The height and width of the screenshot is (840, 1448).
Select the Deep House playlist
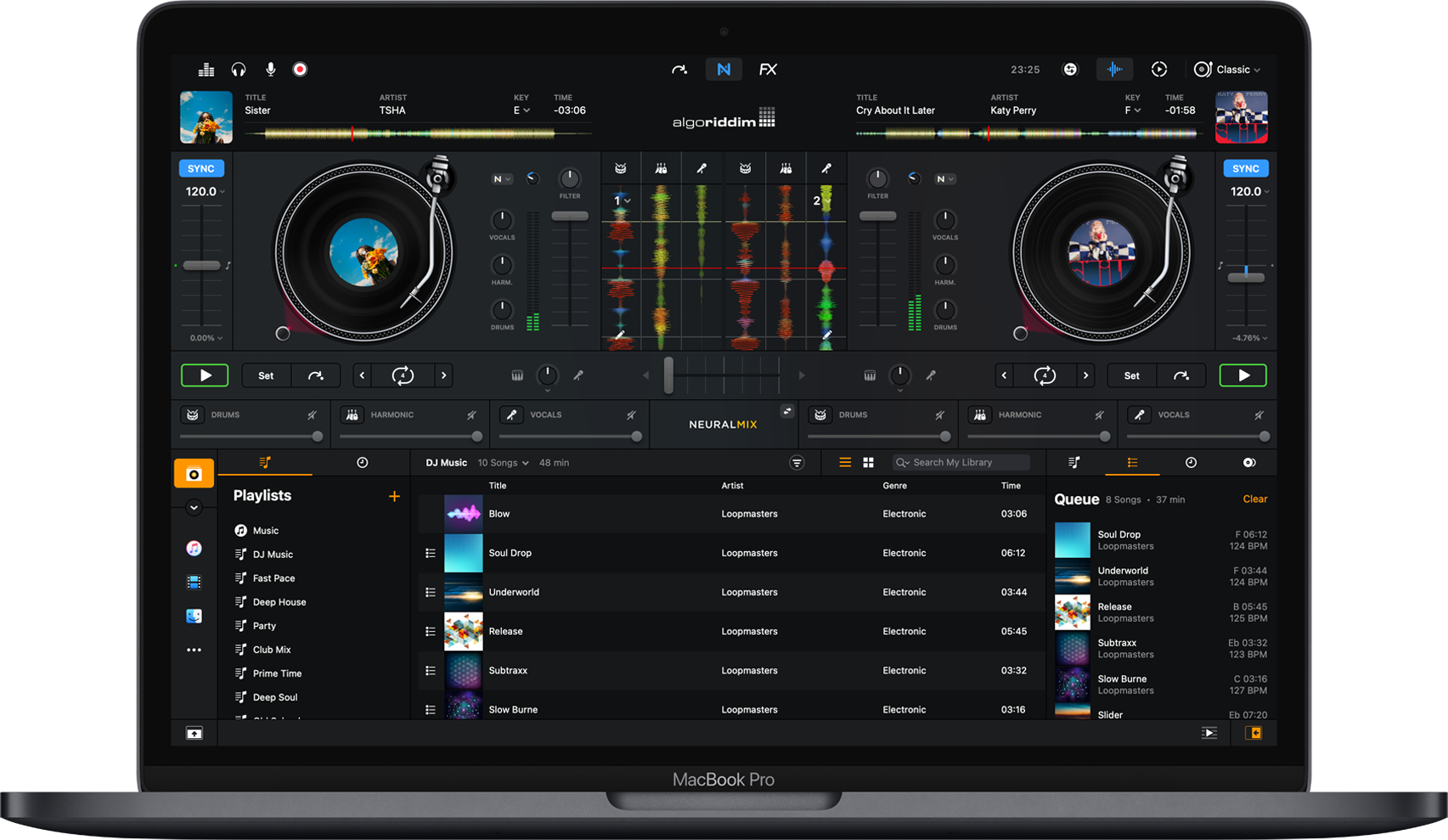[279, 602]
